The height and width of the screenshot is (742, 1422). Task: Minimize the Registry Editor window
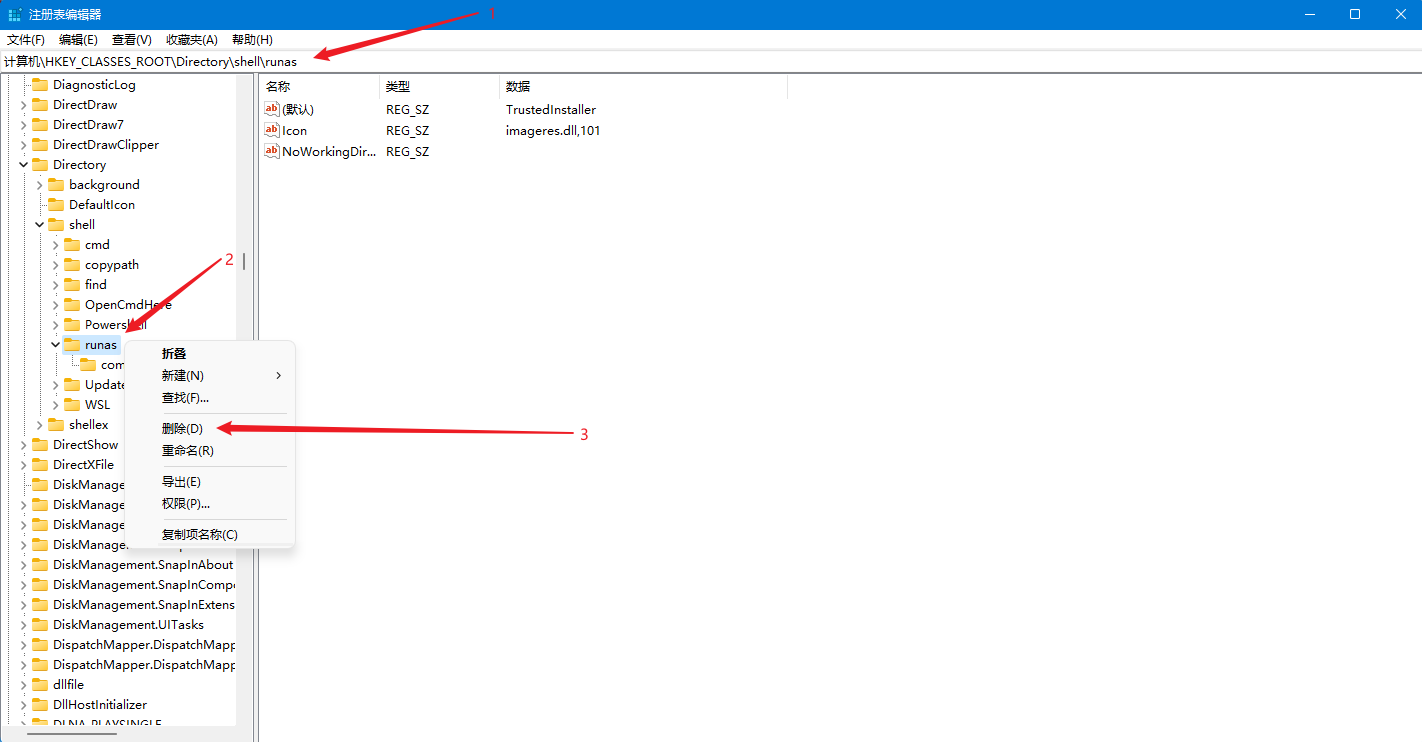pos(1308,14)
